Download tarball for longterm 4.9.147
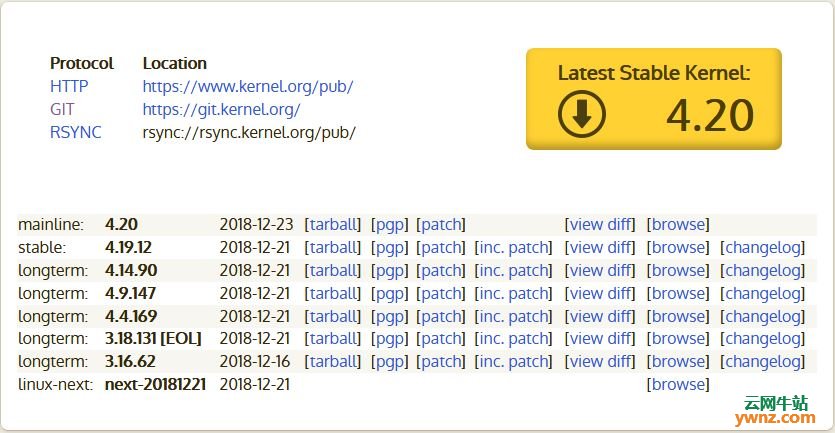This screenshot has height=433, width=835. click(x=333, y=293)
